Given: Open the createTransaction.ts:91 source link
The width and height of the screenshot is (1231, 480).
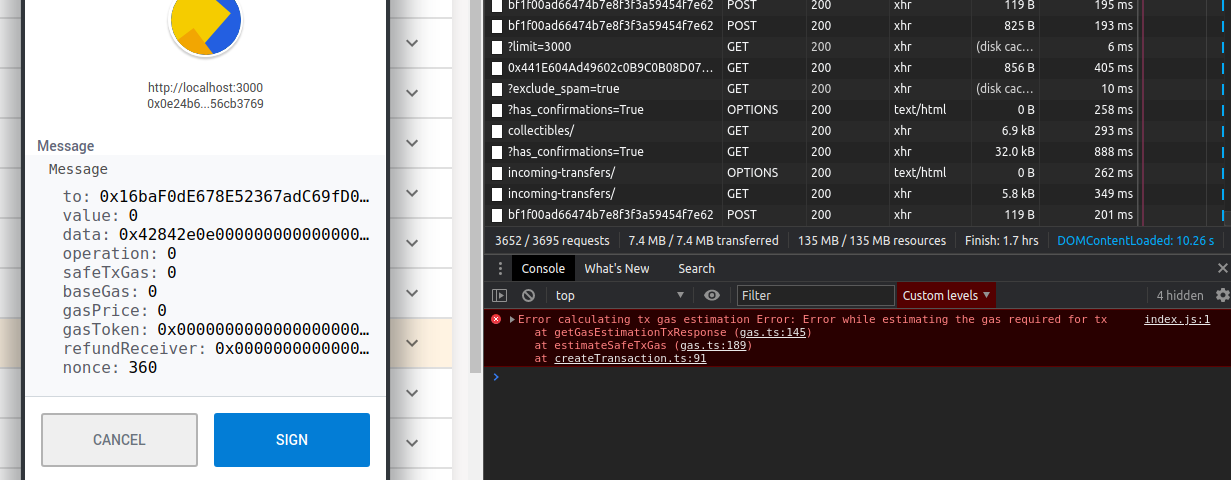Looking at the screenshot, I should point(630,359).
